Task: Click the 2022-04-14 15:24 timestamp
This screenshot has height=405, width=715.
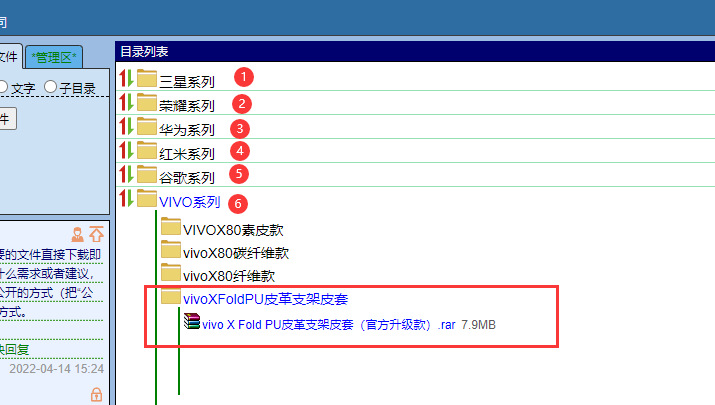Action: [x=57, y=369]
